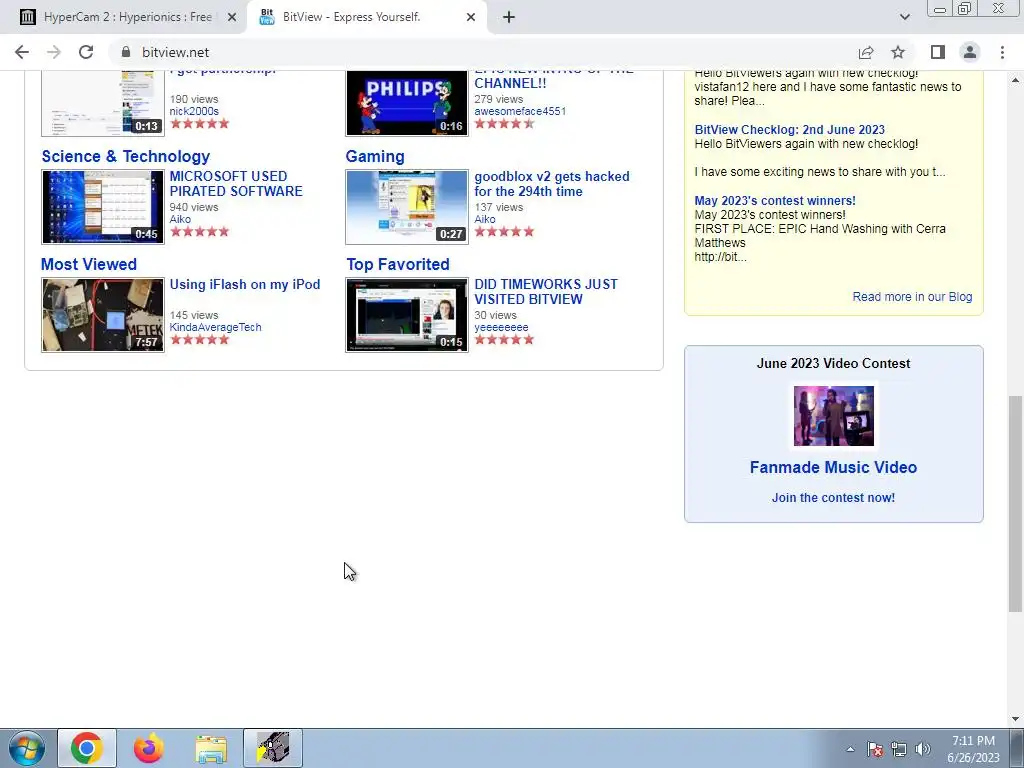Visit Aiko's channel under goodblox video
The width and height of the screenshot is (1024, 768).
pyautogui.click(x=485, y=219)
